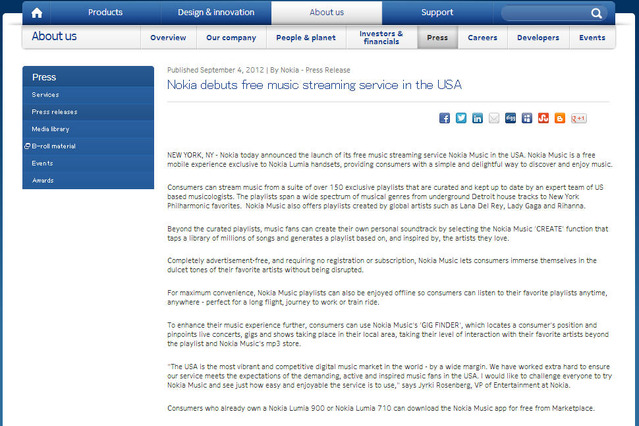The image size is (639, 426).
Task: Open the Design & innovation menu
Action: 216,12
